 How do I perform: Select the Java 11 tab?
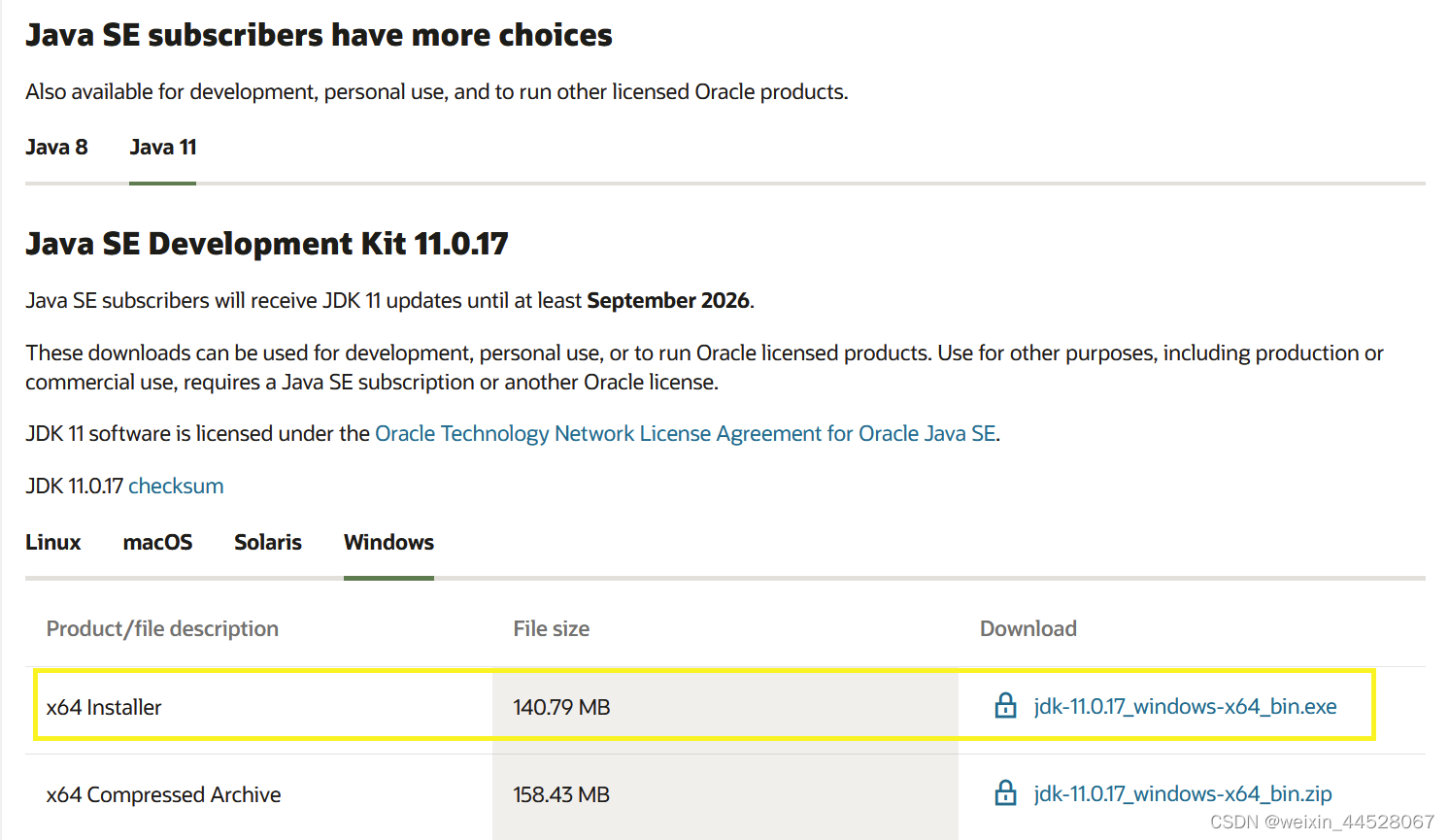[163, 148]
